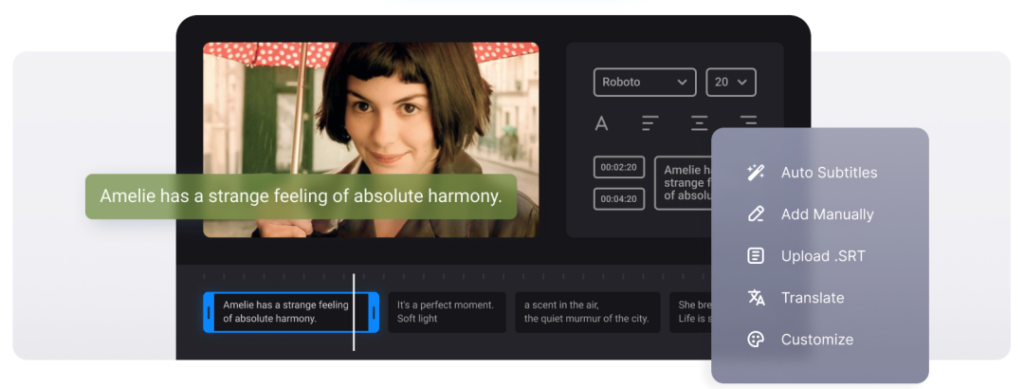Image resolution: width=1024 pixels, height=389 pixels.
Task: Click the pencil icon beside Add Manually
Action: [x=756, y=214]
